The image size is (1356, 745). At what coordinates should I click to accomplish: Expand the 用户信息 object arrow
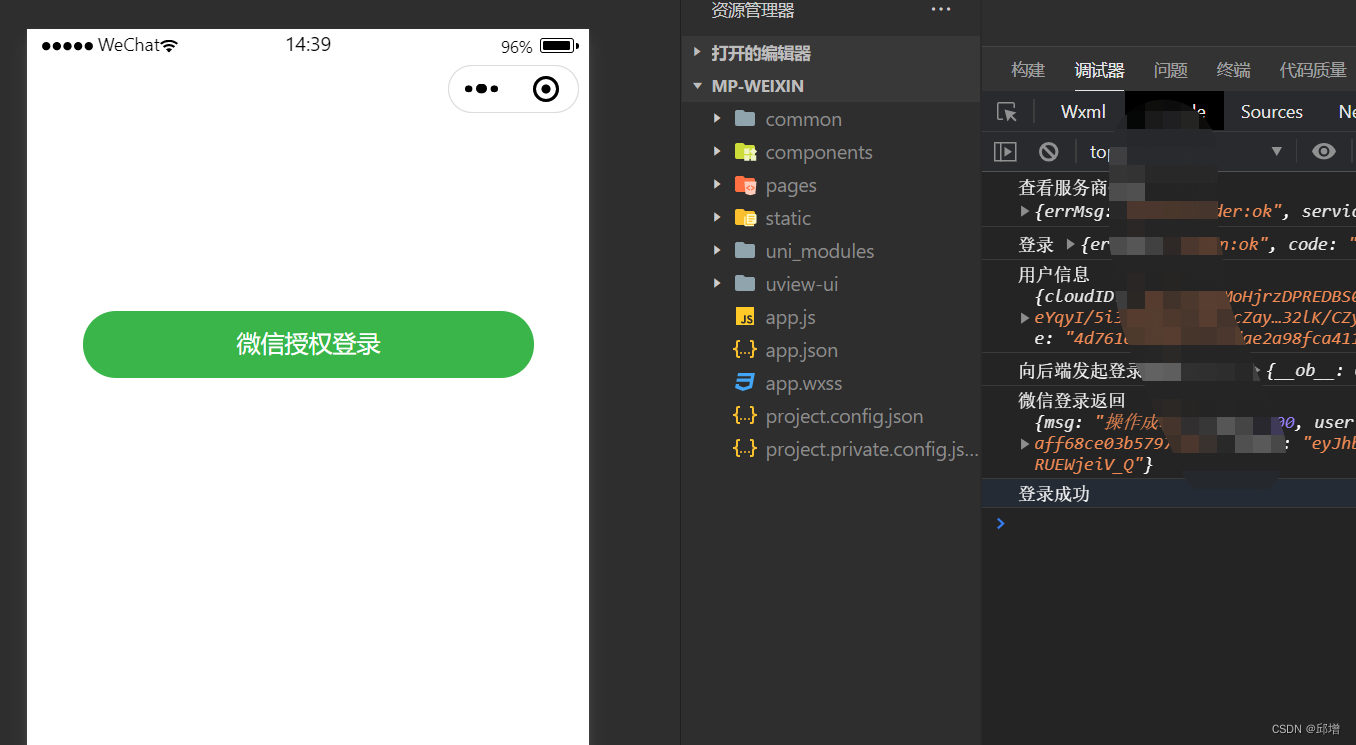pos(1025,318)
